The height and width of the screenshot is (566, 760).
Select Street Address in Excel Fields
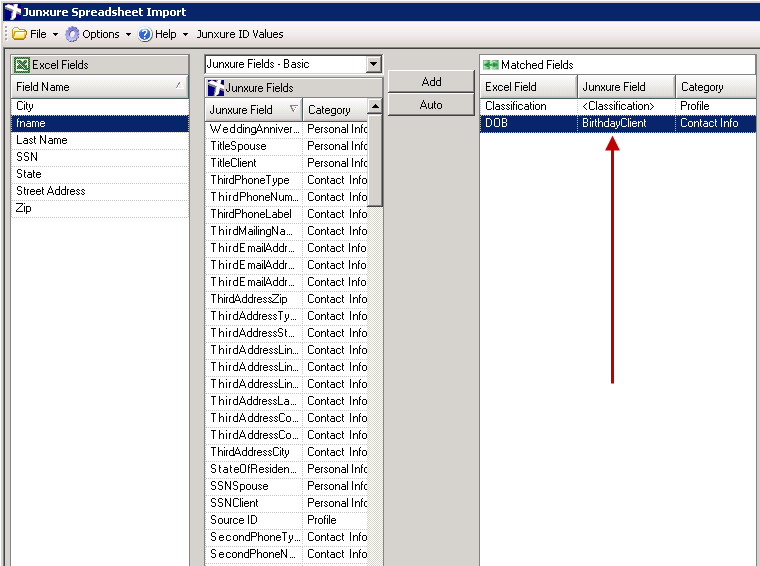pyautogui.click(x=100, y=191)
